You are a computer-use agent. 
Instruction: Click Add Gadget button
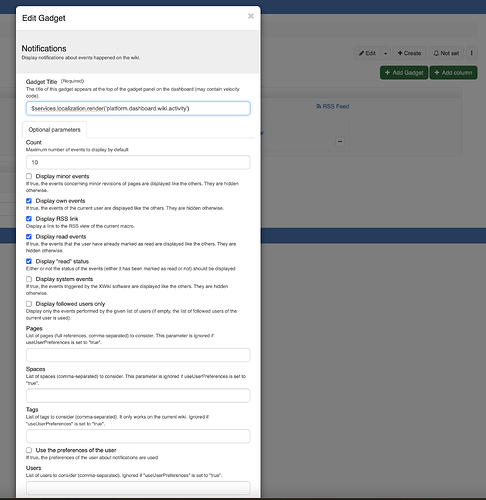404,73
